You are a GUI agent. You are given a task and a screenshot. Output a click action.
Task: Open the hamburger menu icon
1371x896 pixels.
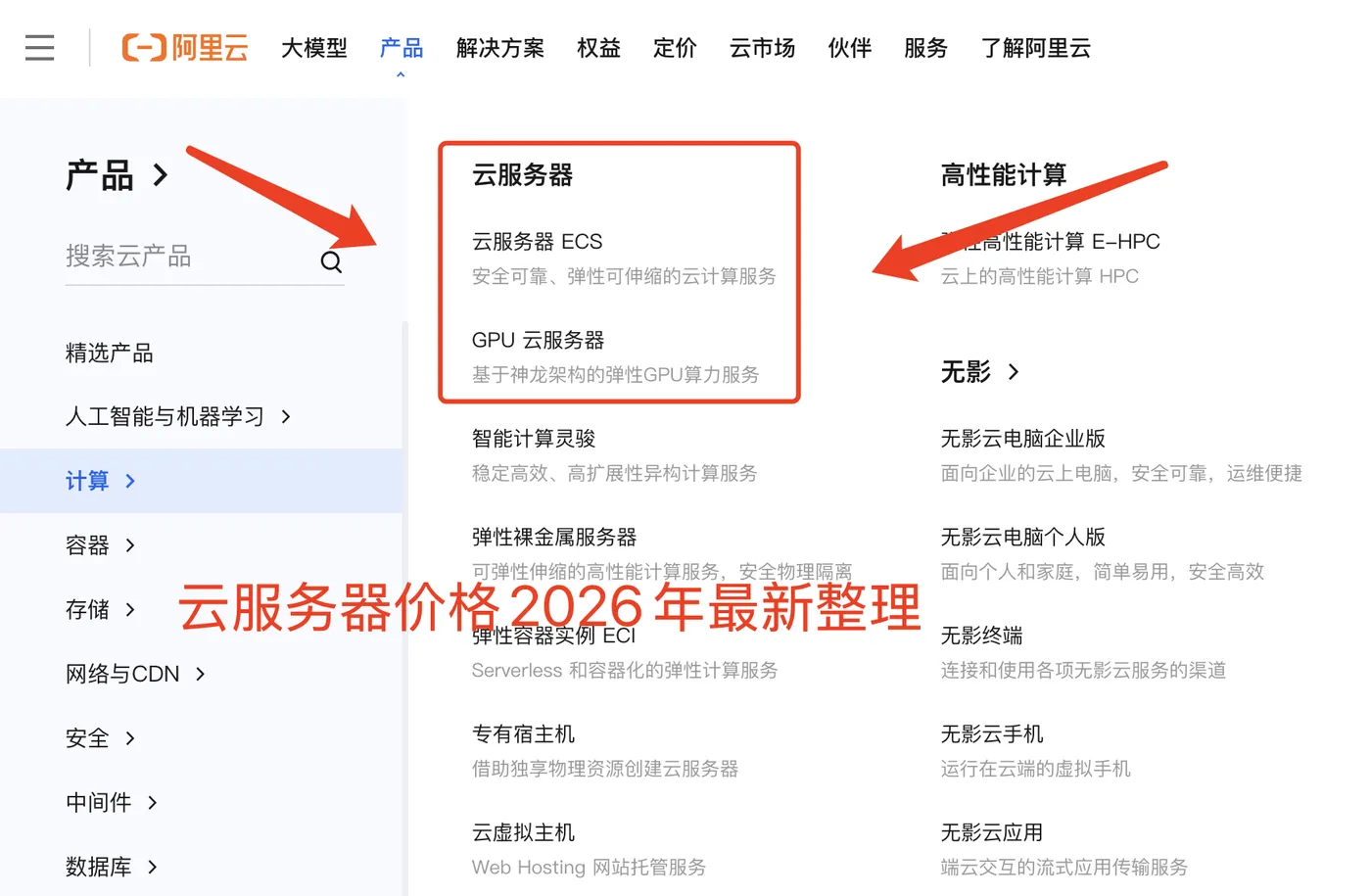tap(39, 47)
